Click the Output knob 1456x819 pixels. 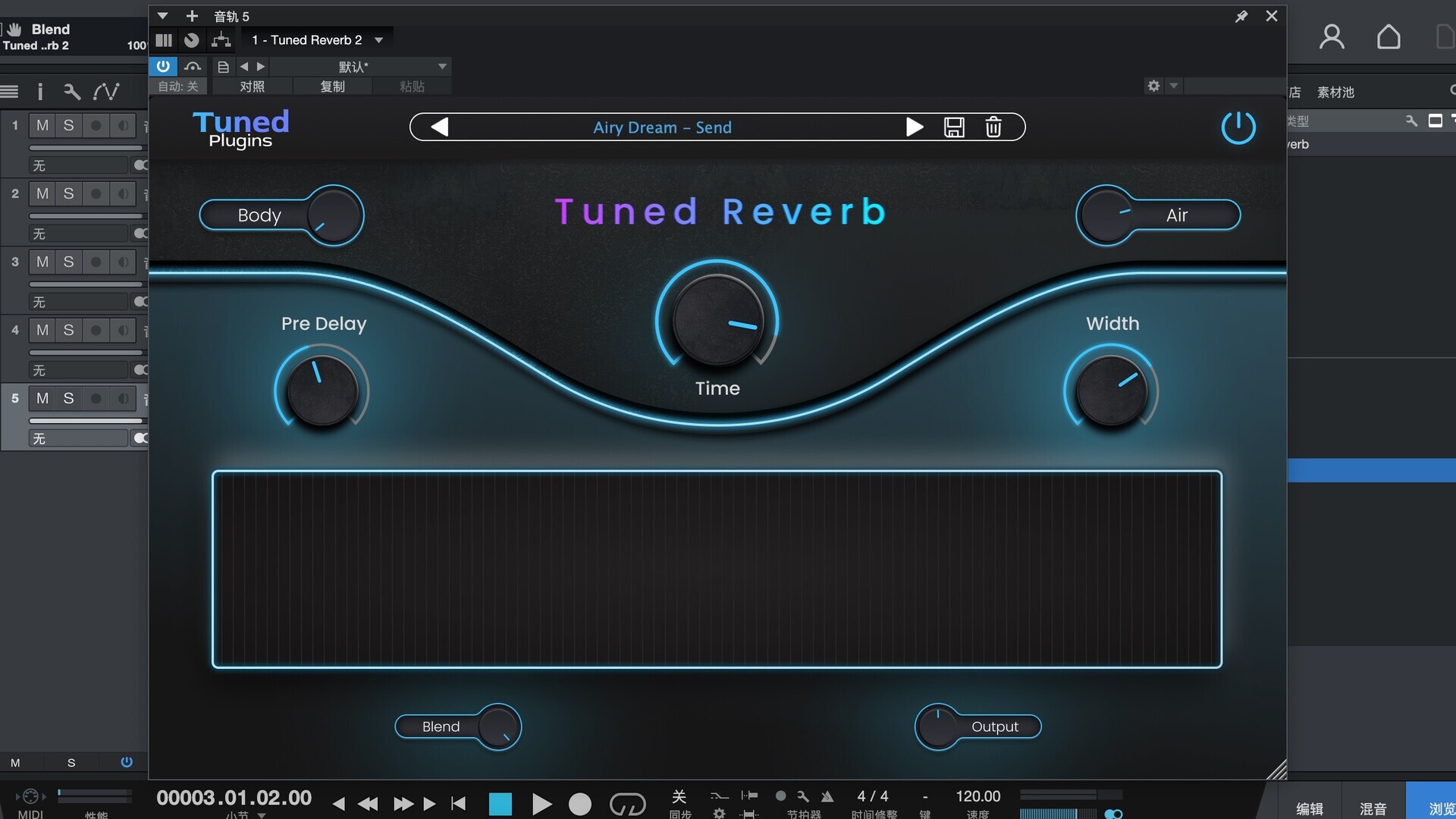coord(938,726)
